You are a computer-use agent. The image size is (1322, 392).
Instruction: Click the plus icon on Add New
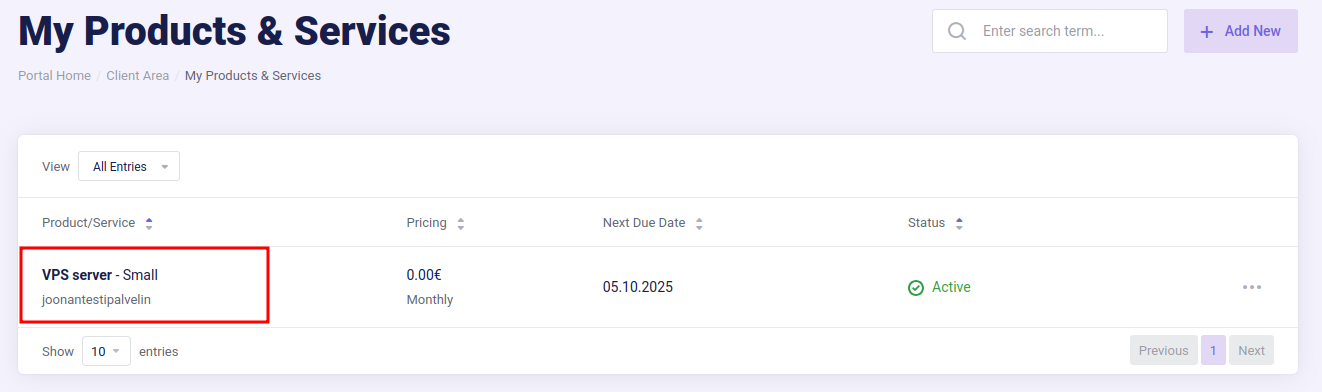click(x=1207, y=31)
